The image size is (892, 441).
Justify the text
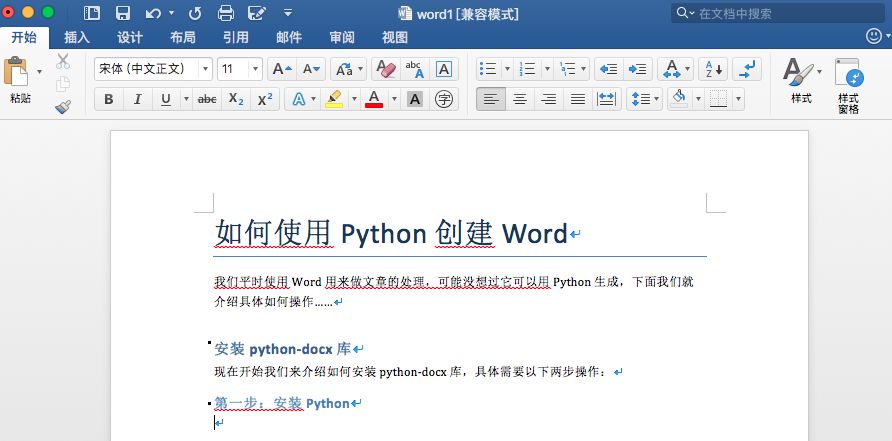coord(578,100)
